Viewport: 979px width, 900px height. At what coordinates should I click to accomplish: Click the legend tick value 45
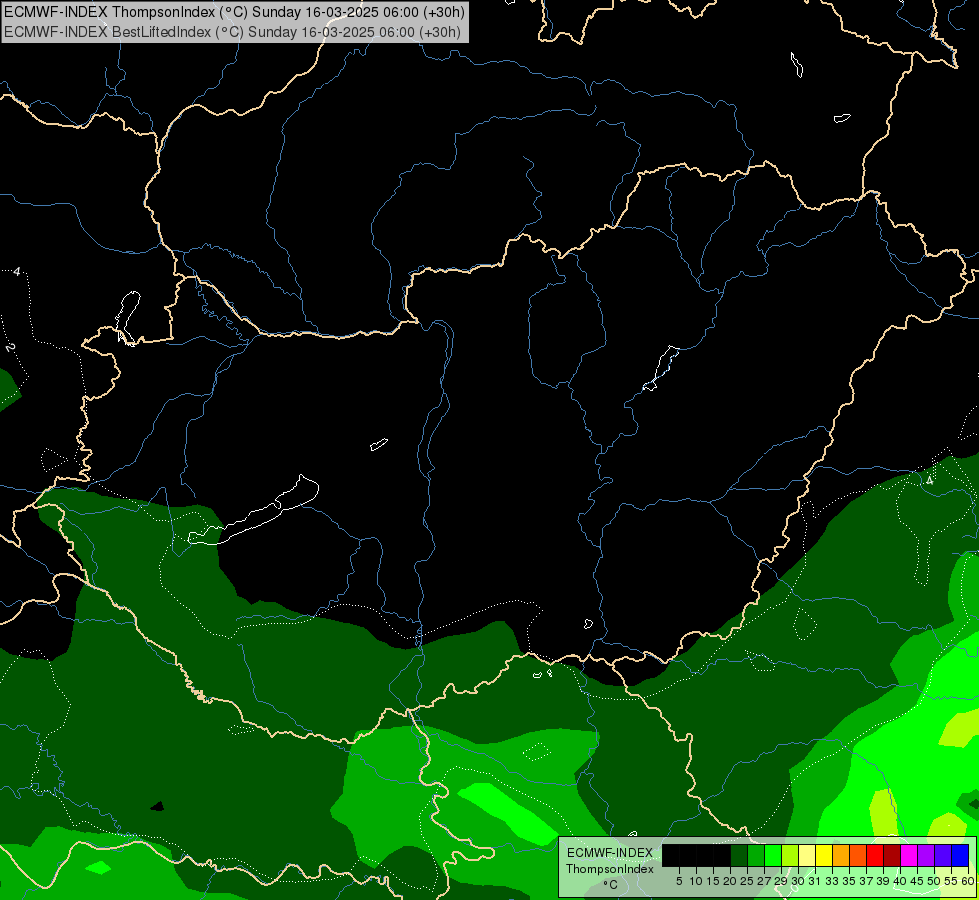tap(917, 881)
